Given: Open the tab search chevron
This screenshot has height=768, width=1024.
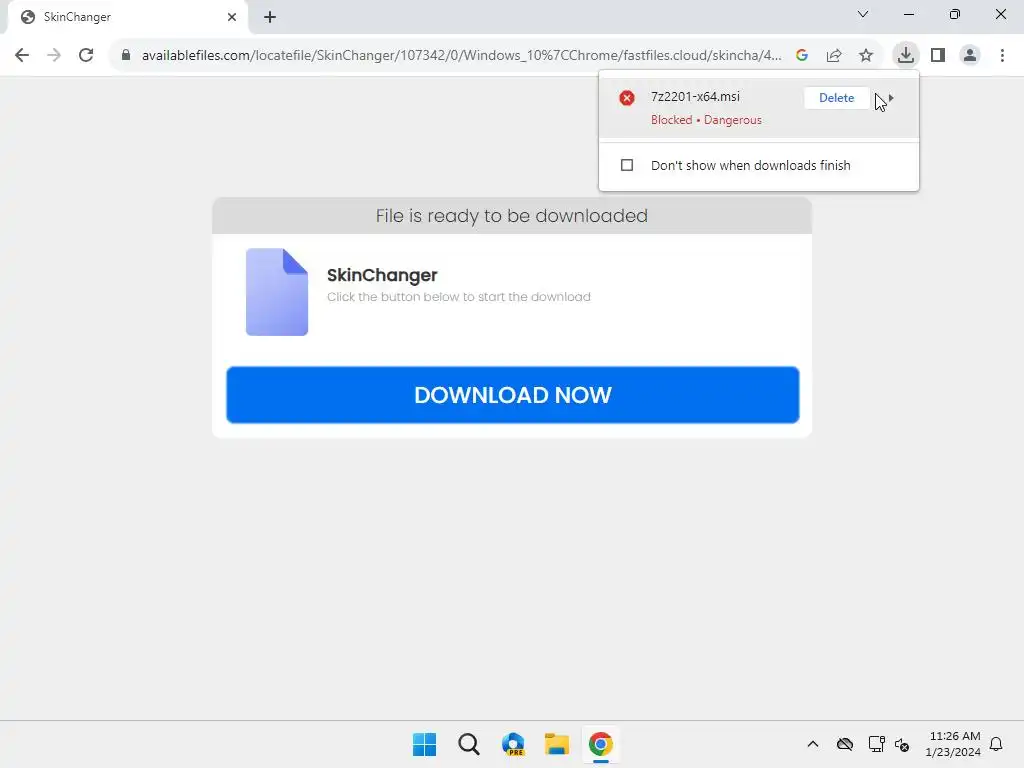Looking at the screenshot, I should [863, 14].
